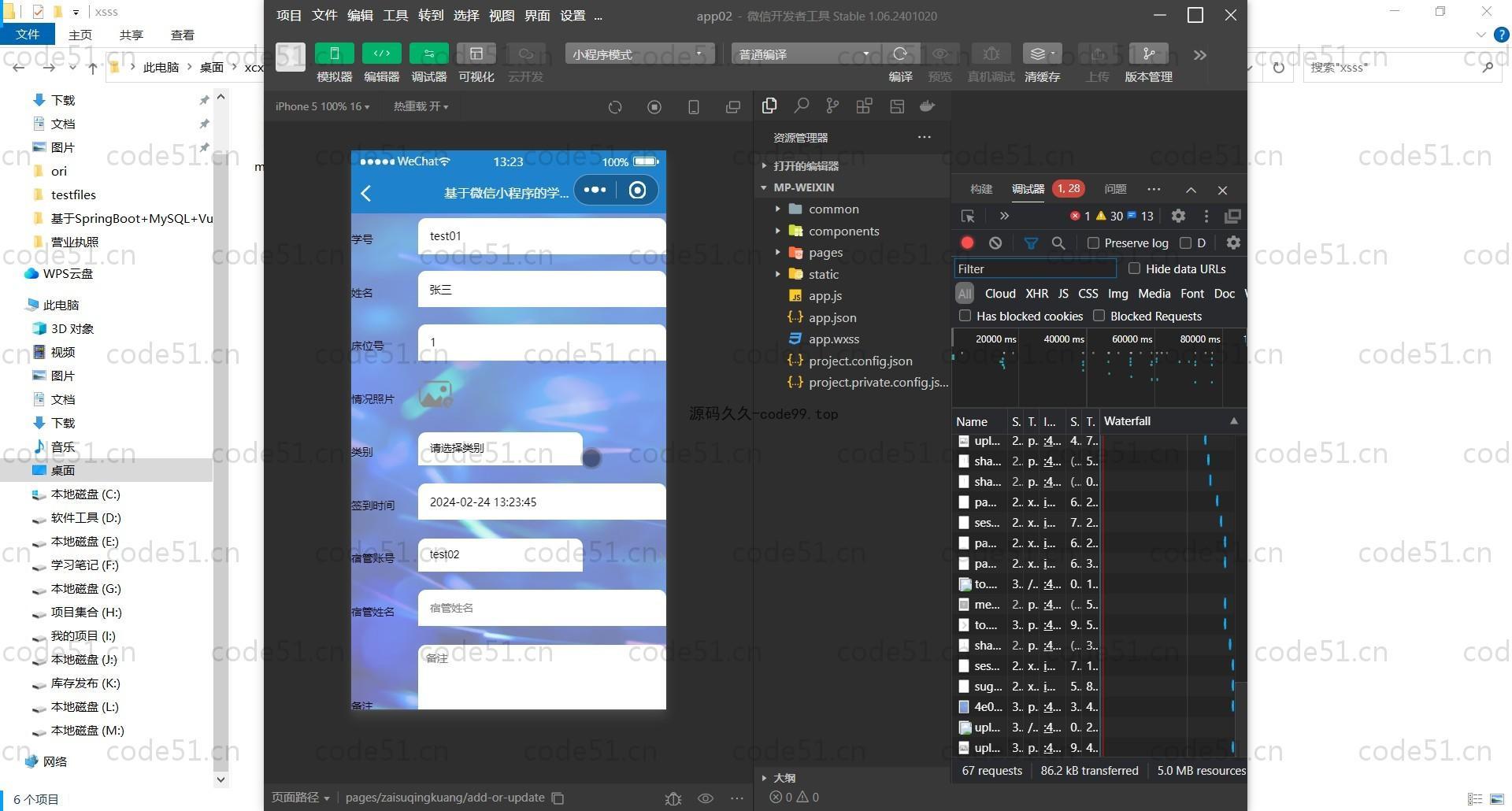The height and width of the screenshot is (811, 1512).
Task: Click the red record network log button
Action: (967, 243)
